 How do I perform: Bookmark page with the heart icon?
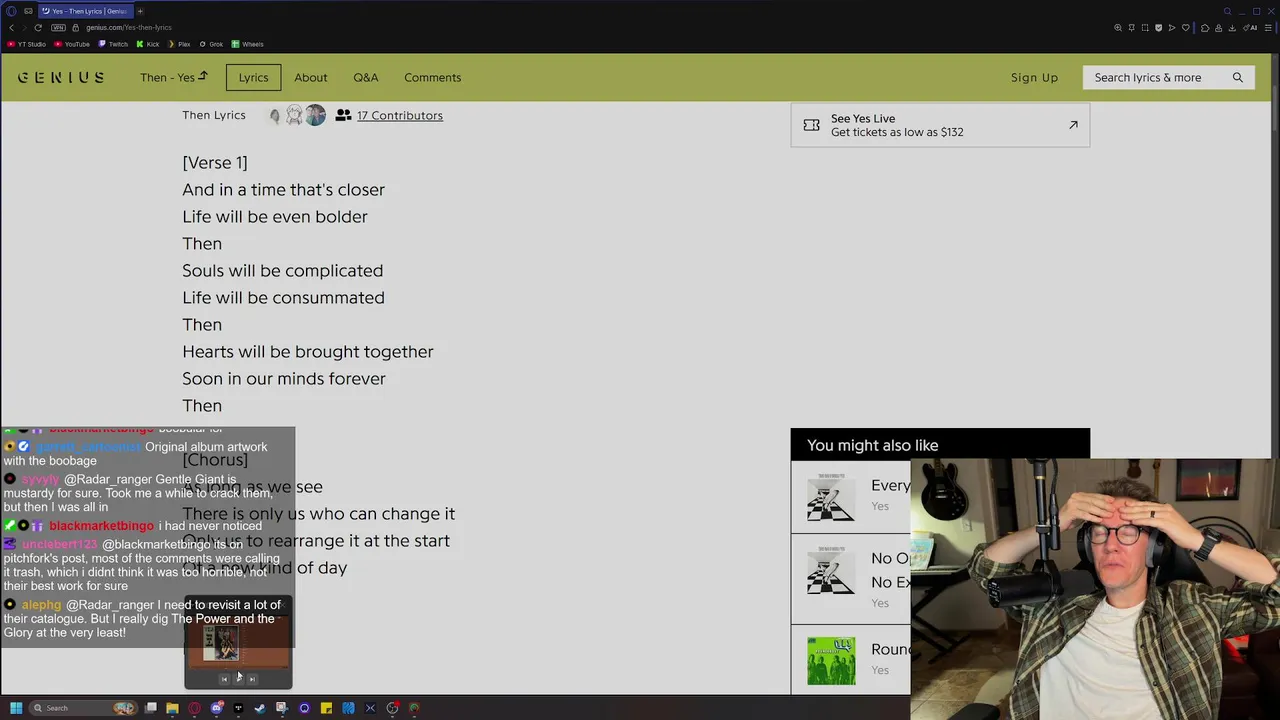click(1186, 28)
